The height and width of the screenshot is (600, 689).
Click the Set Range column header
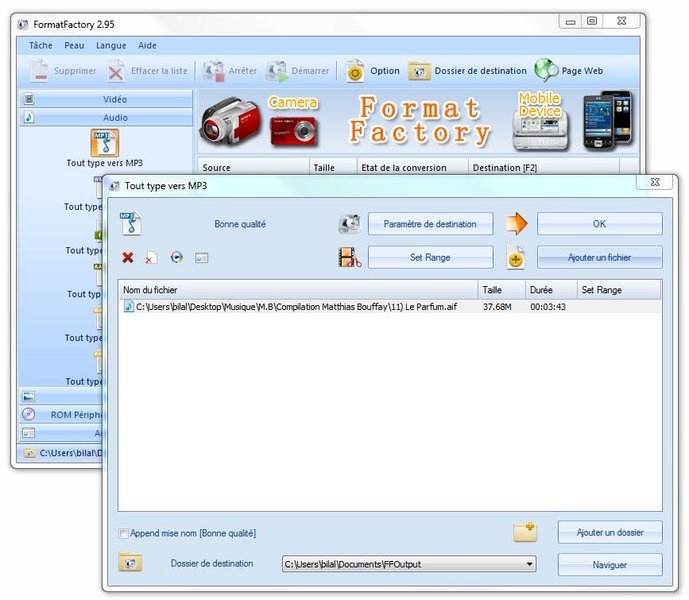tap(619, 290)
